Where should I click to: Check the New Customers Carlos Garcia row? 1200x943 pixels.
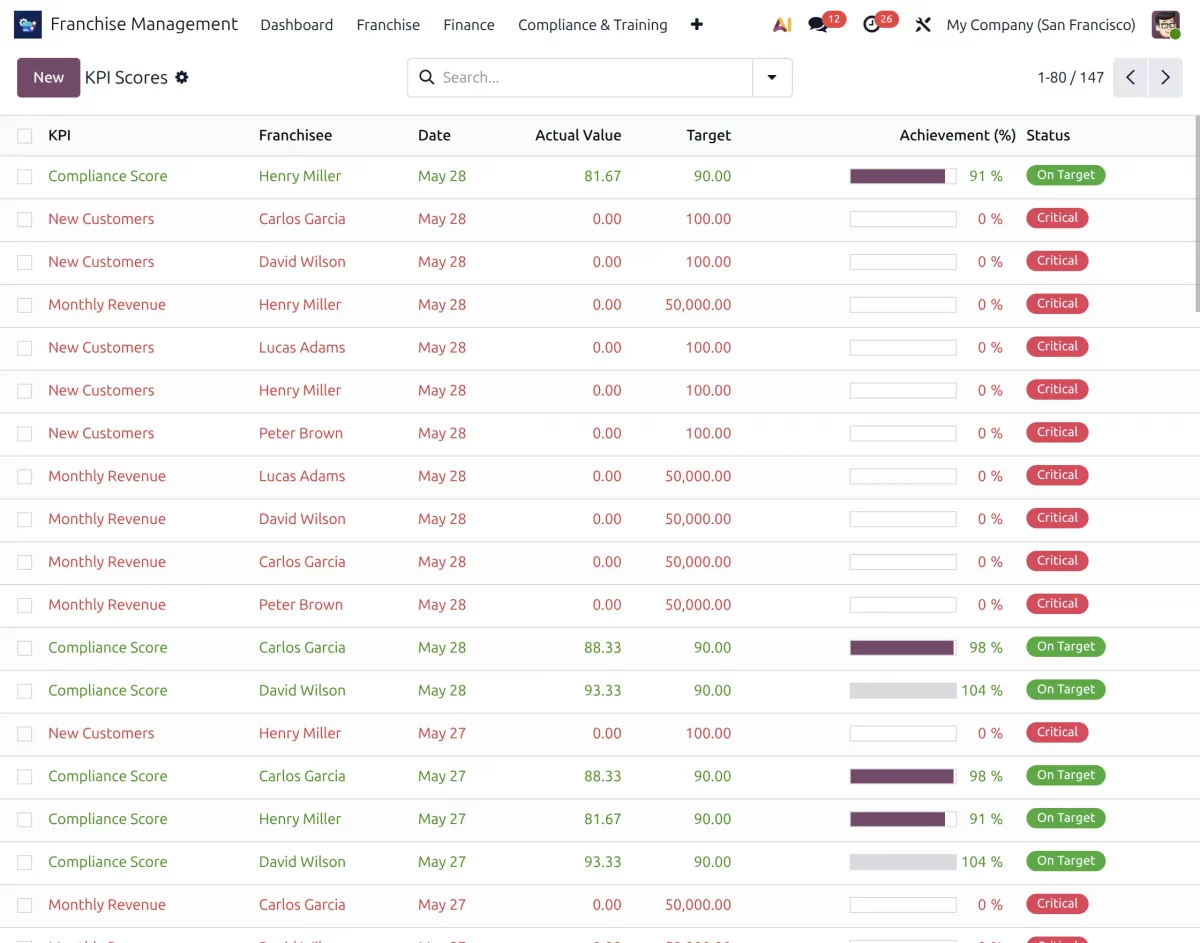point(25,220)
